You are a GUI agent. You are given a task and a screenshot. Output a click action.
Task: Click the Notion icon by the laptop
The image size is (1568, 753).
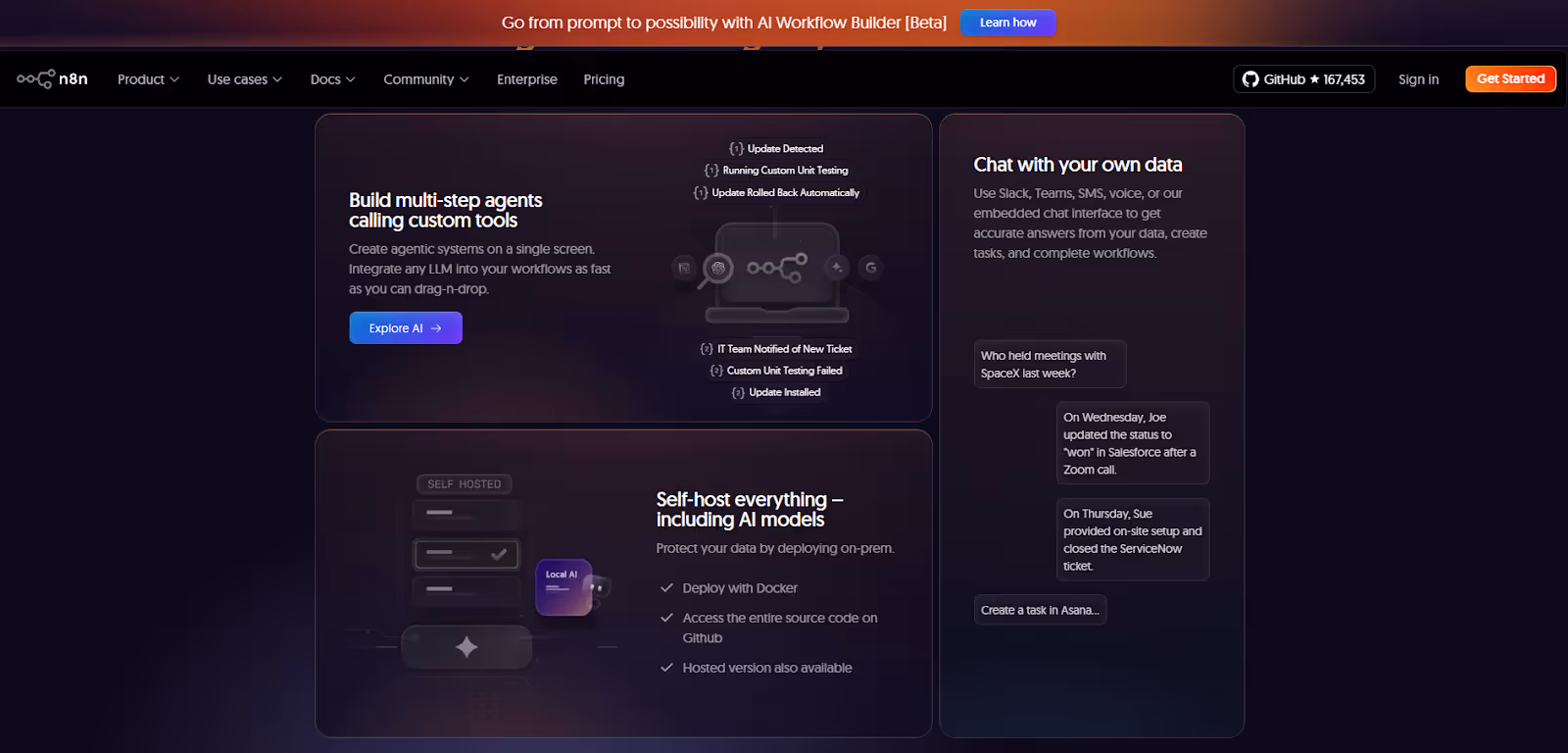684,267
